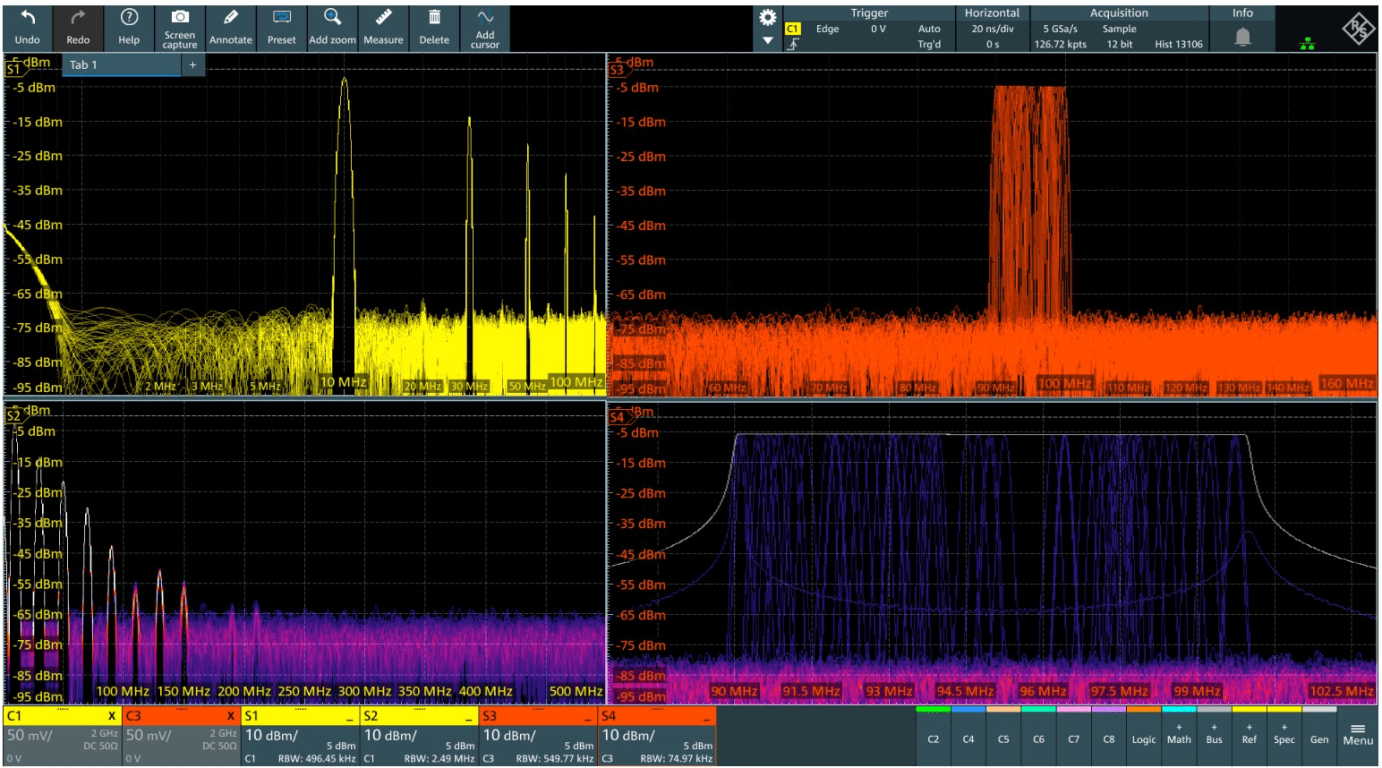
Task: Click the Rohde & Schwarz logo
Action: pos(1358,30)
